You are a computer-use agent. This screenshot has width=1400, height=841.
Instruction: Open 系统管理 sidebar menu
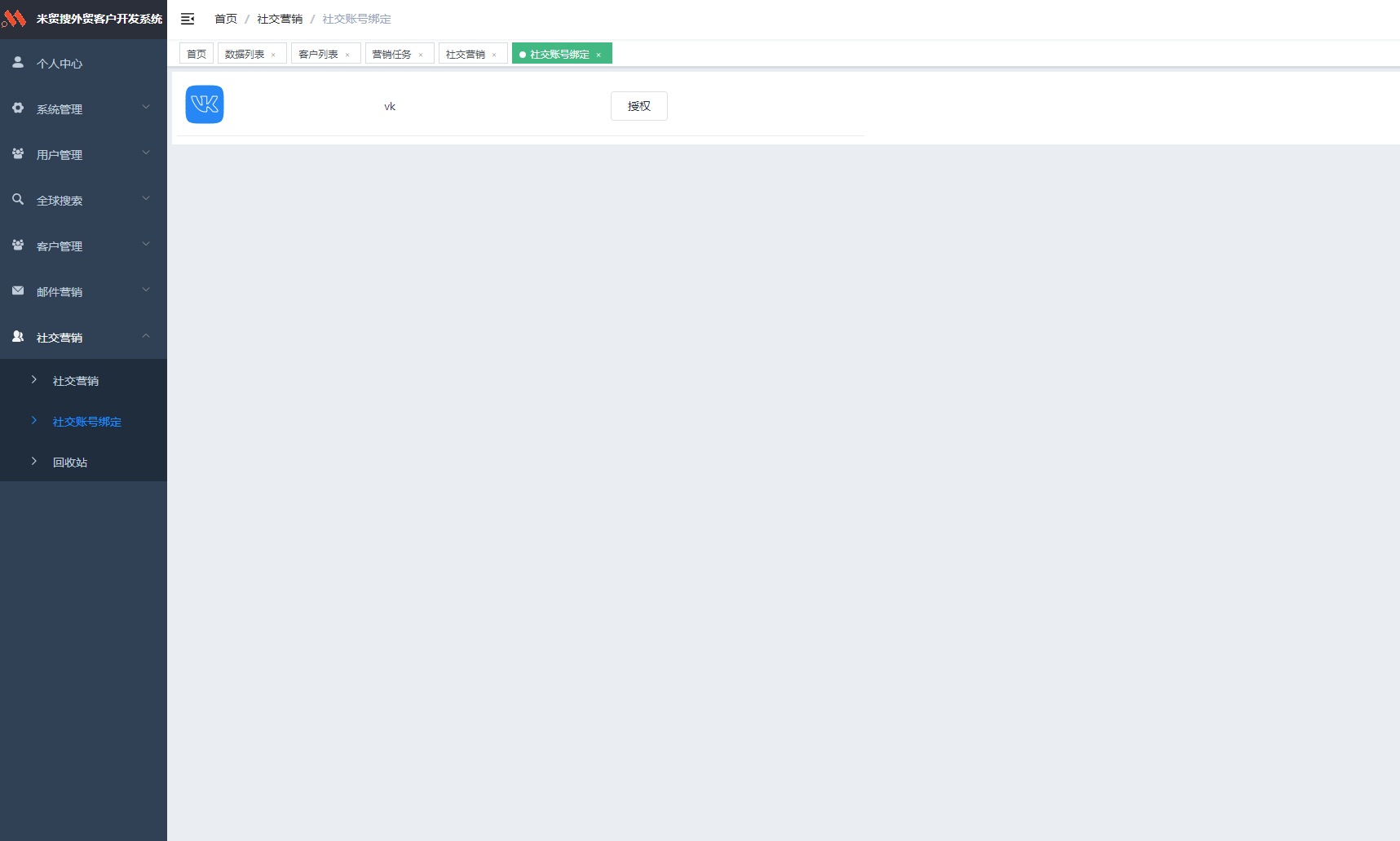coord(83,108)
